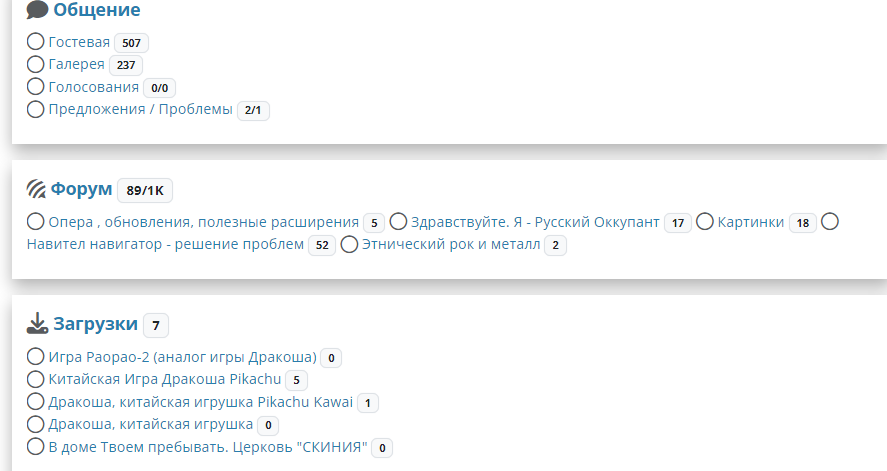Open the Китайская Игра Дракоша Pikachu download
This screenshot has width=887, height=471.
click(164, 379)
